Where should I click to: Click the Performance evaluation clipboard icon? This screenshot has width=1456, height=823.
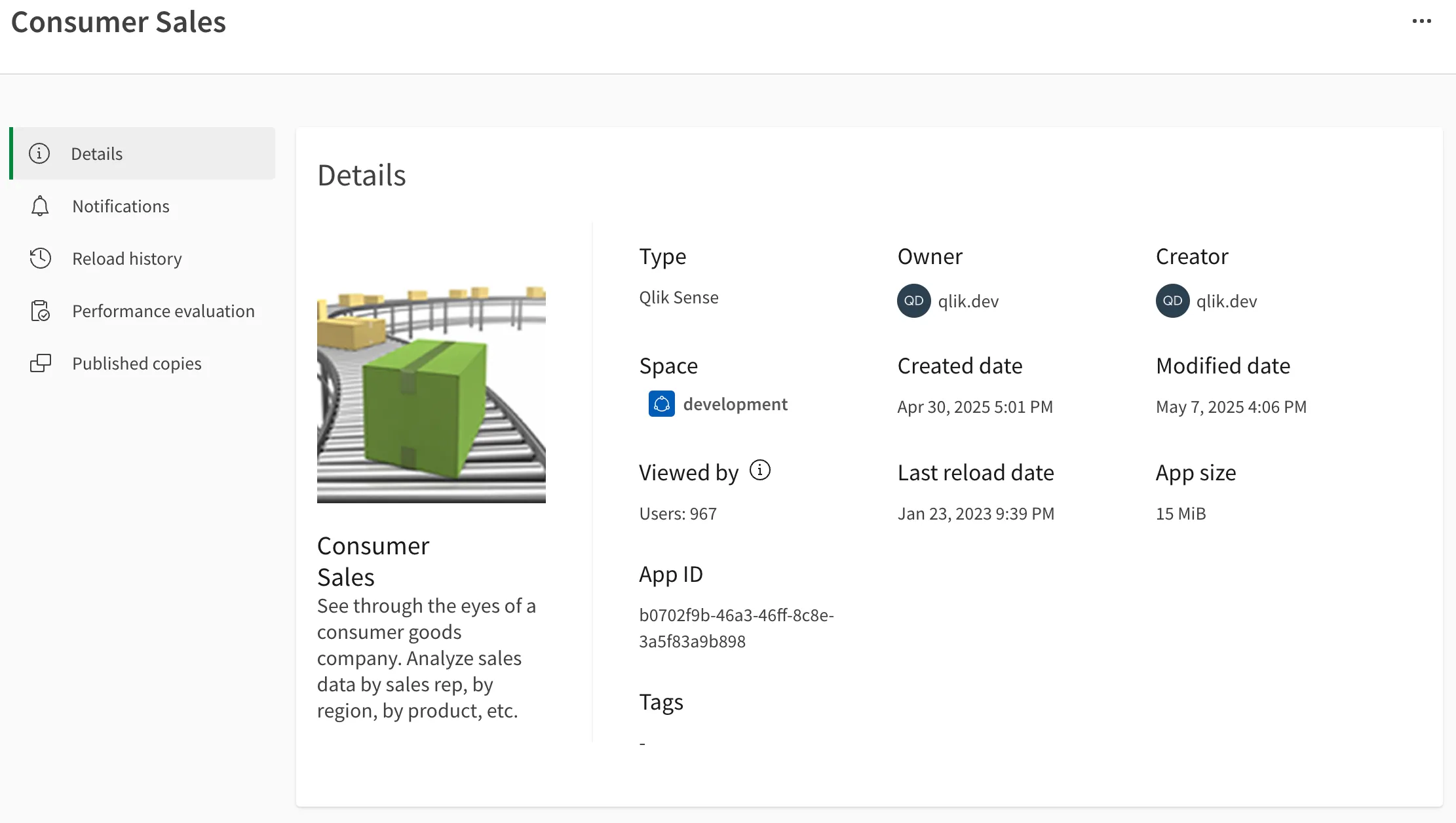pyautogui.click(x=41, y=311)
